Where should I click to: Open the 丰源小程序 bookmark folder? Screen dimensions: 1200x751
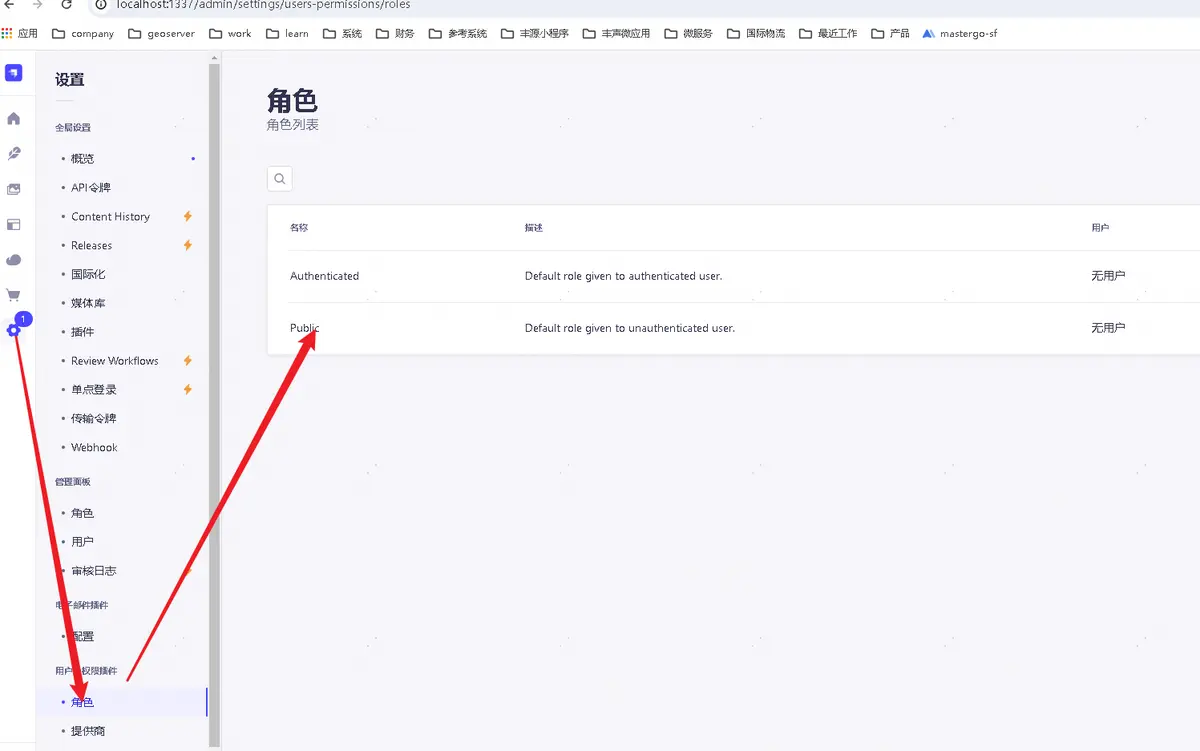tap(535, 33)
